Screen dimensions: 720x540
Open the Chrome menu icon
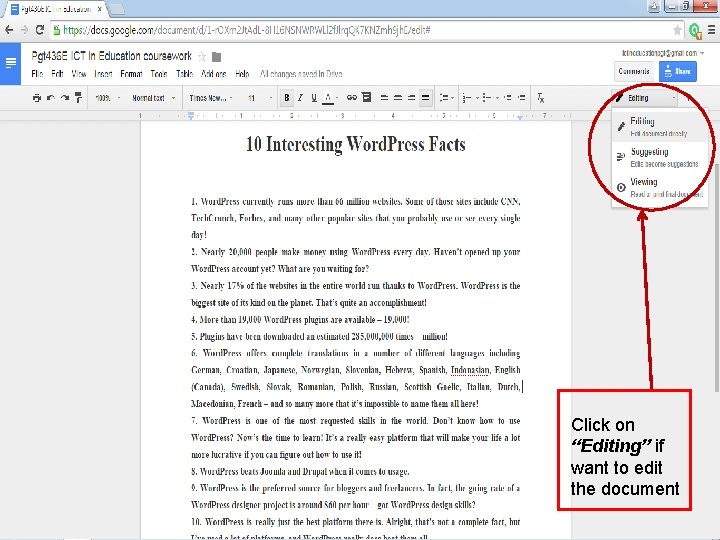click(x=711, y=30)
